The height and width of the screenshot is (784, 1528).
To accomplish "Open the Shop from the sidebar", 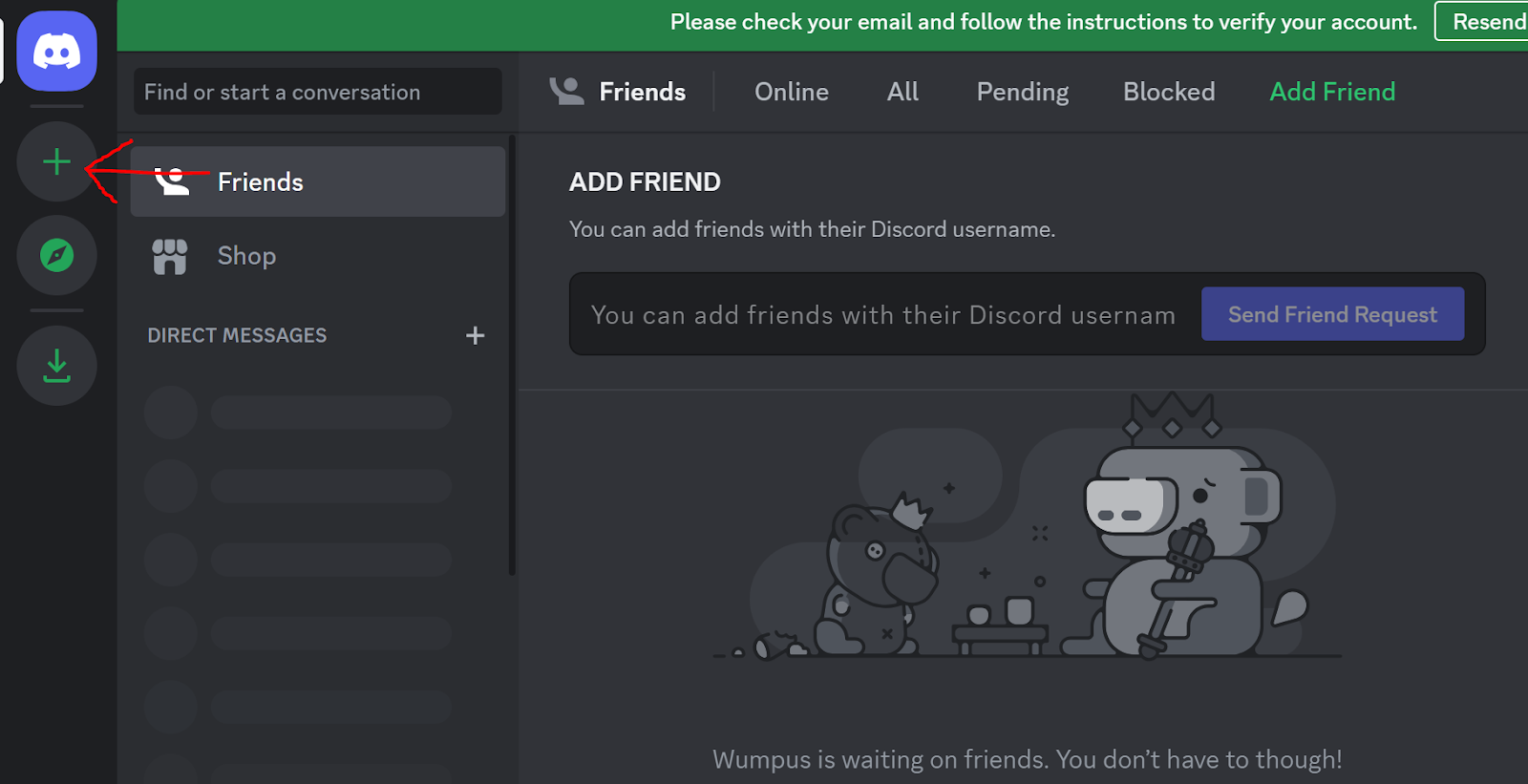I will pyautogui.click(x=246, y=256).
